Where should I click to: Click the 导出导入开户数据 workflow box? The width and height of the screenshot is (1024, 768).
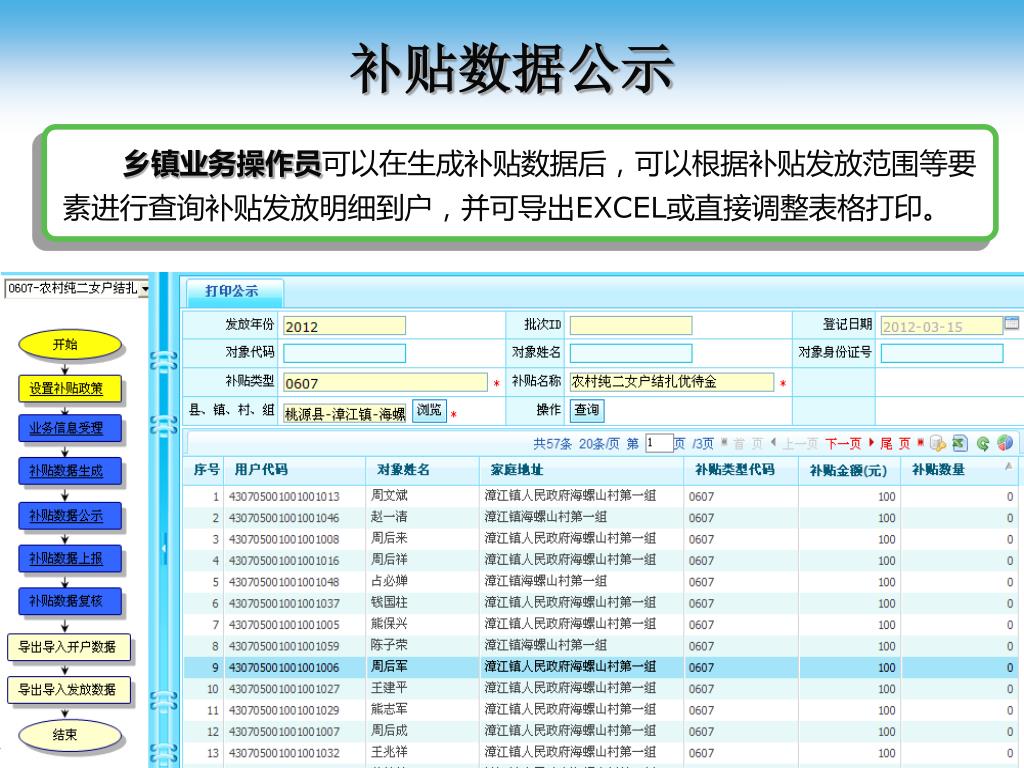point(68,648)
